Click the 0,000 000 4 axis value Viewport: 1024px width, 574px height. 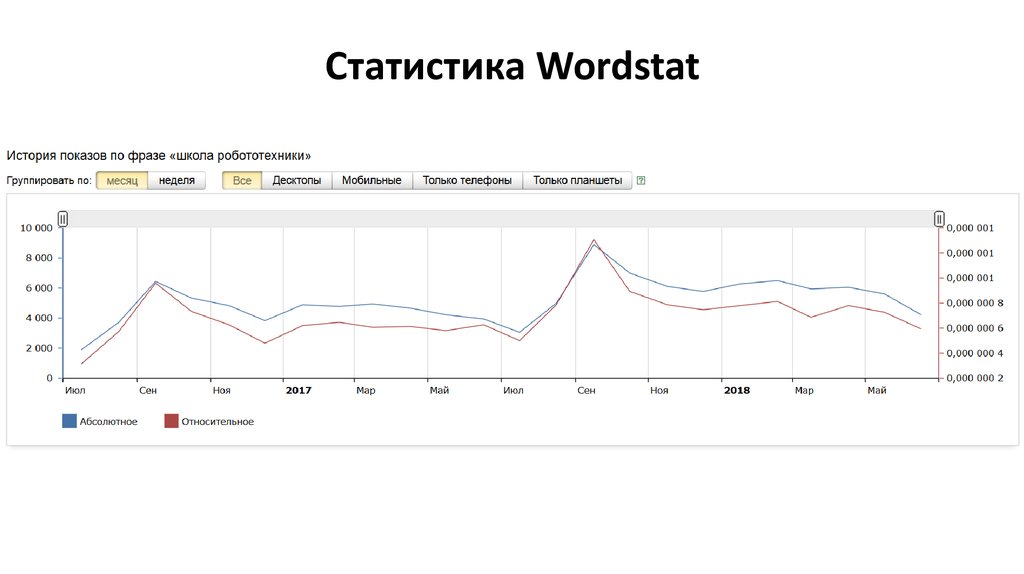(x=975, y=353)
